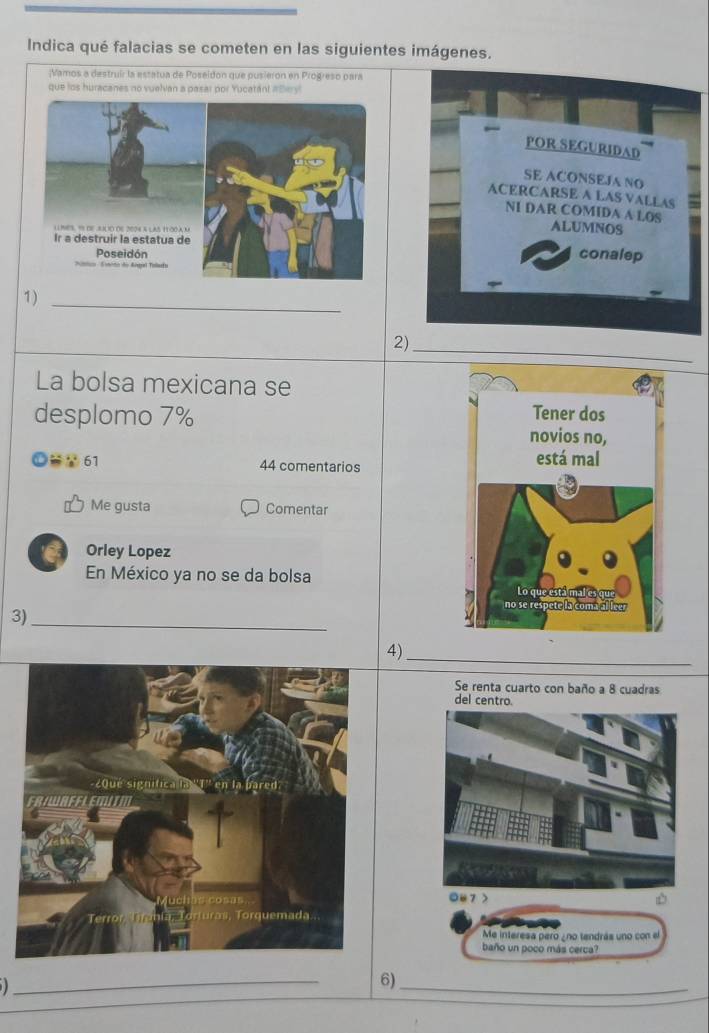Click the Me gusta thumbs-up icon
Screen dimensions: 709x1033
click(x=74, y=504)
